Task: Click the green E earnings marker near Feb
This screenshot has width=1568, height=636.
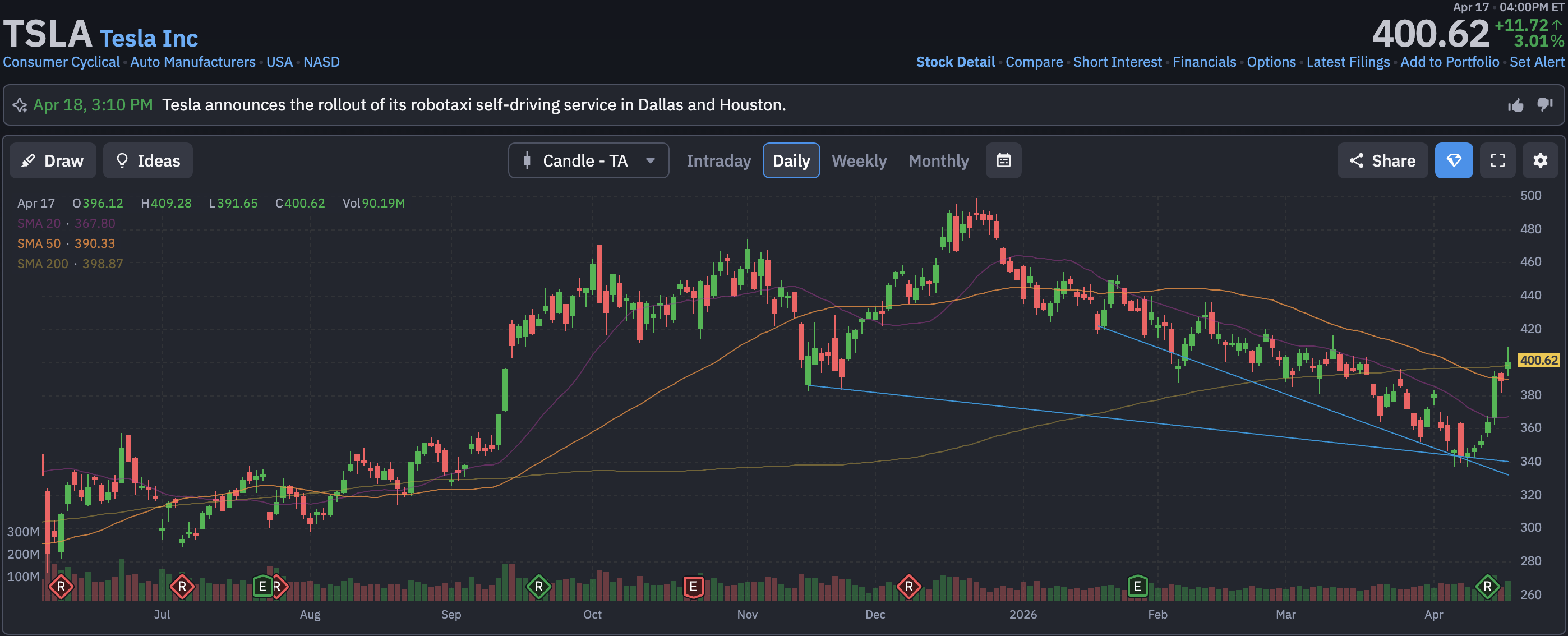Action: (x=1137, y=587)
